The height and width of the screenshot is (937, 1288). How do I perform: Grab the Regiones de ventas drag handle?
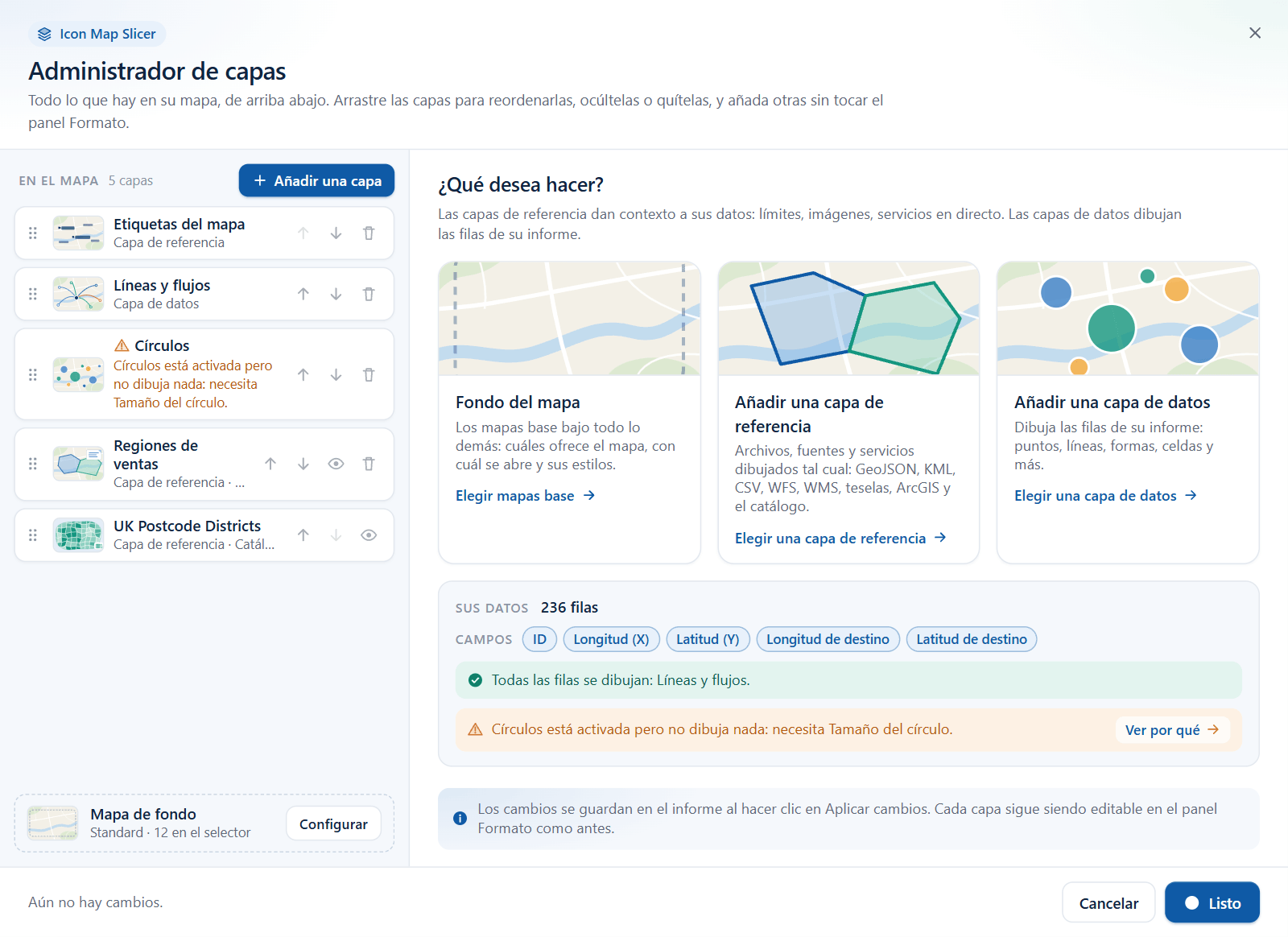(x=33, y=464)
